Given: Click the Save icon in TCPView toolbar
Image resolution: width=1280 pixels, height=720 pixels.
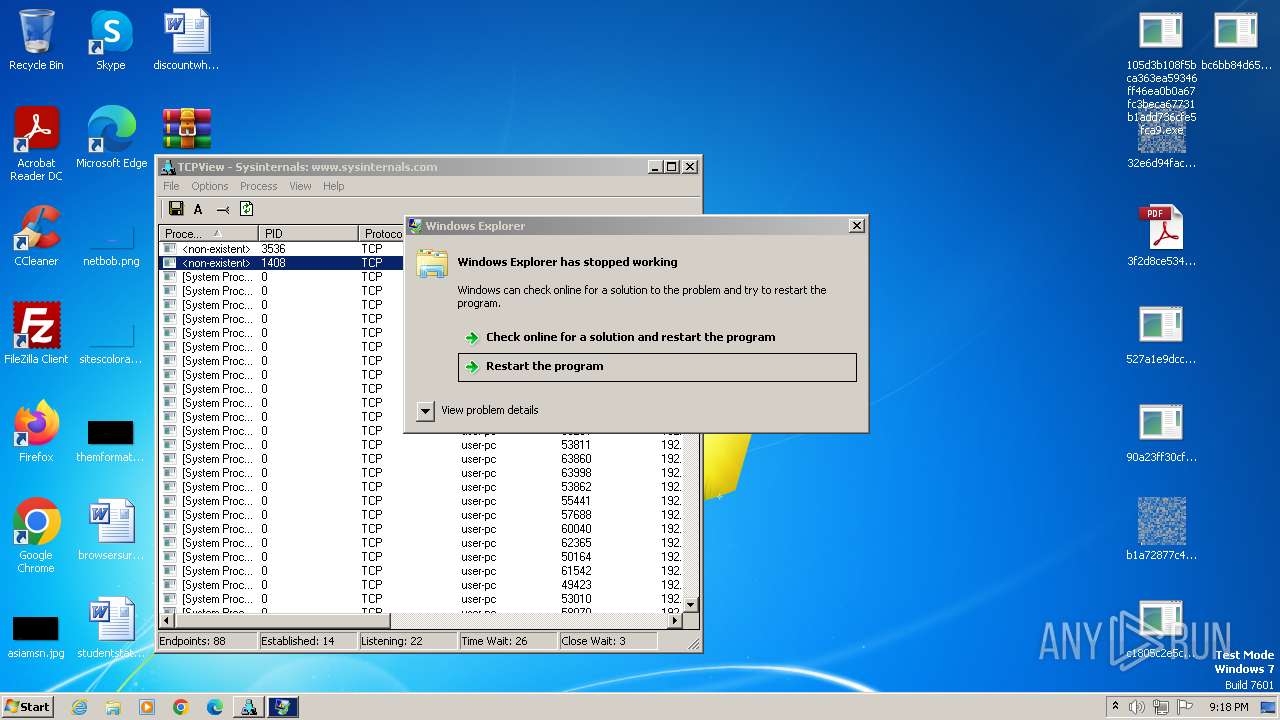Looking at the screenshot, I should [176, 209].
